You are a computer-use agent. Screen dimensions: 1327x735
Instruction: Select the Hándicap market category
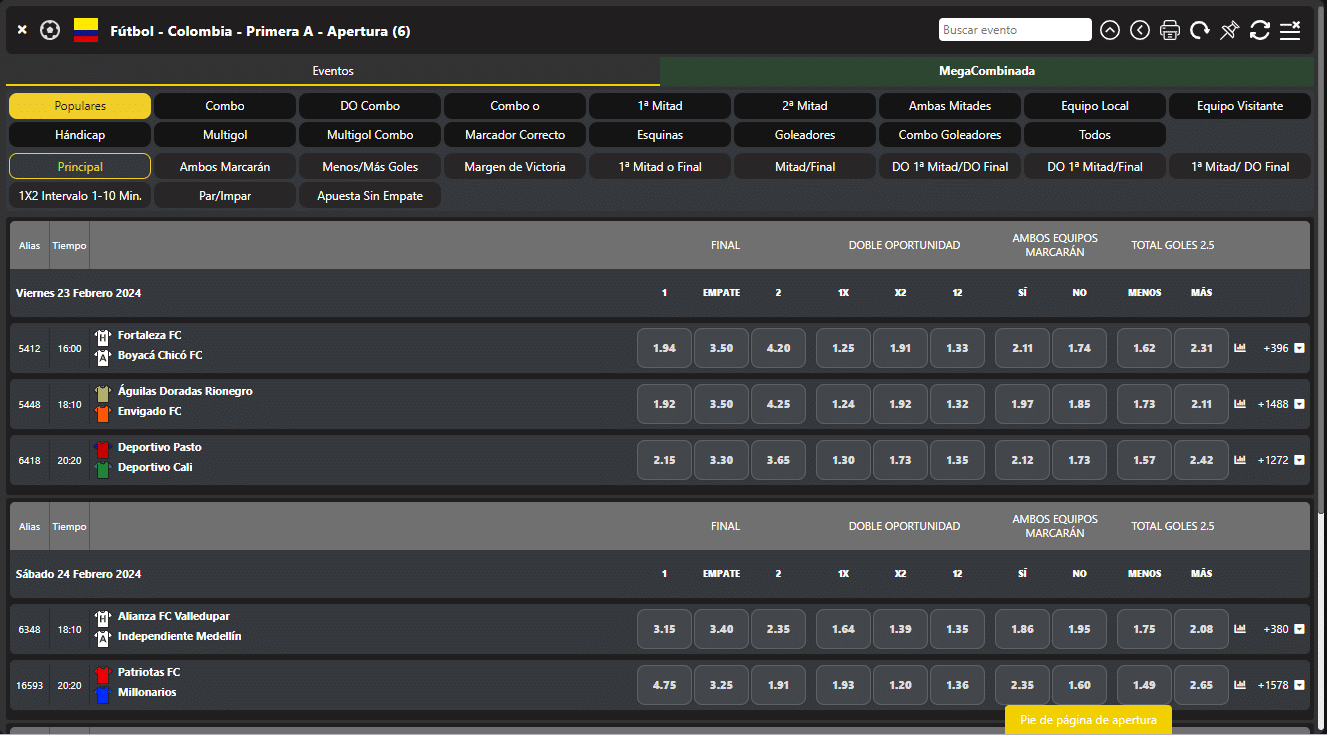(x=80, y=135)
